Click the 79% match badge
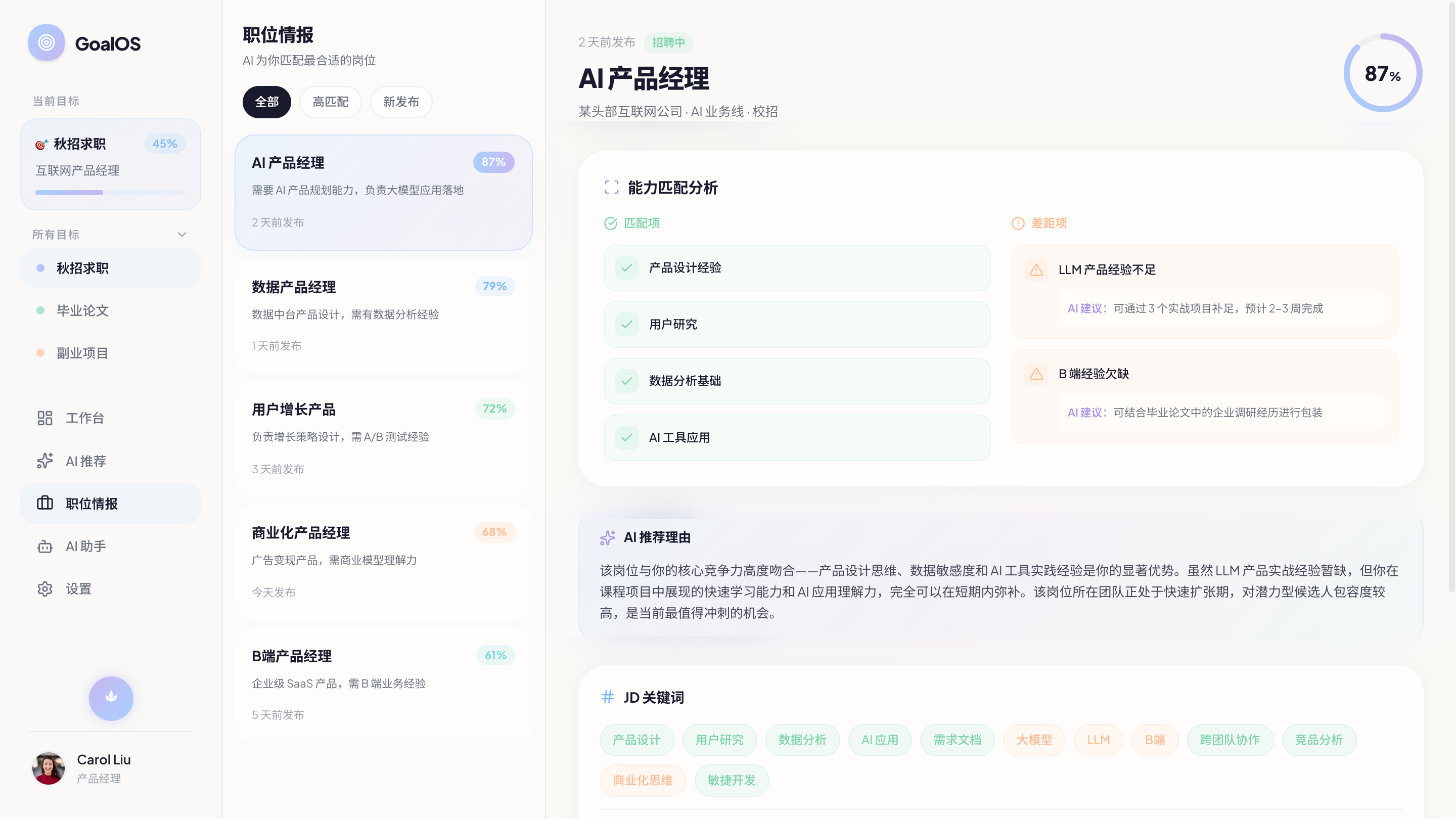1456x819 pixels. pyautogui.click(x=494, y=286)
